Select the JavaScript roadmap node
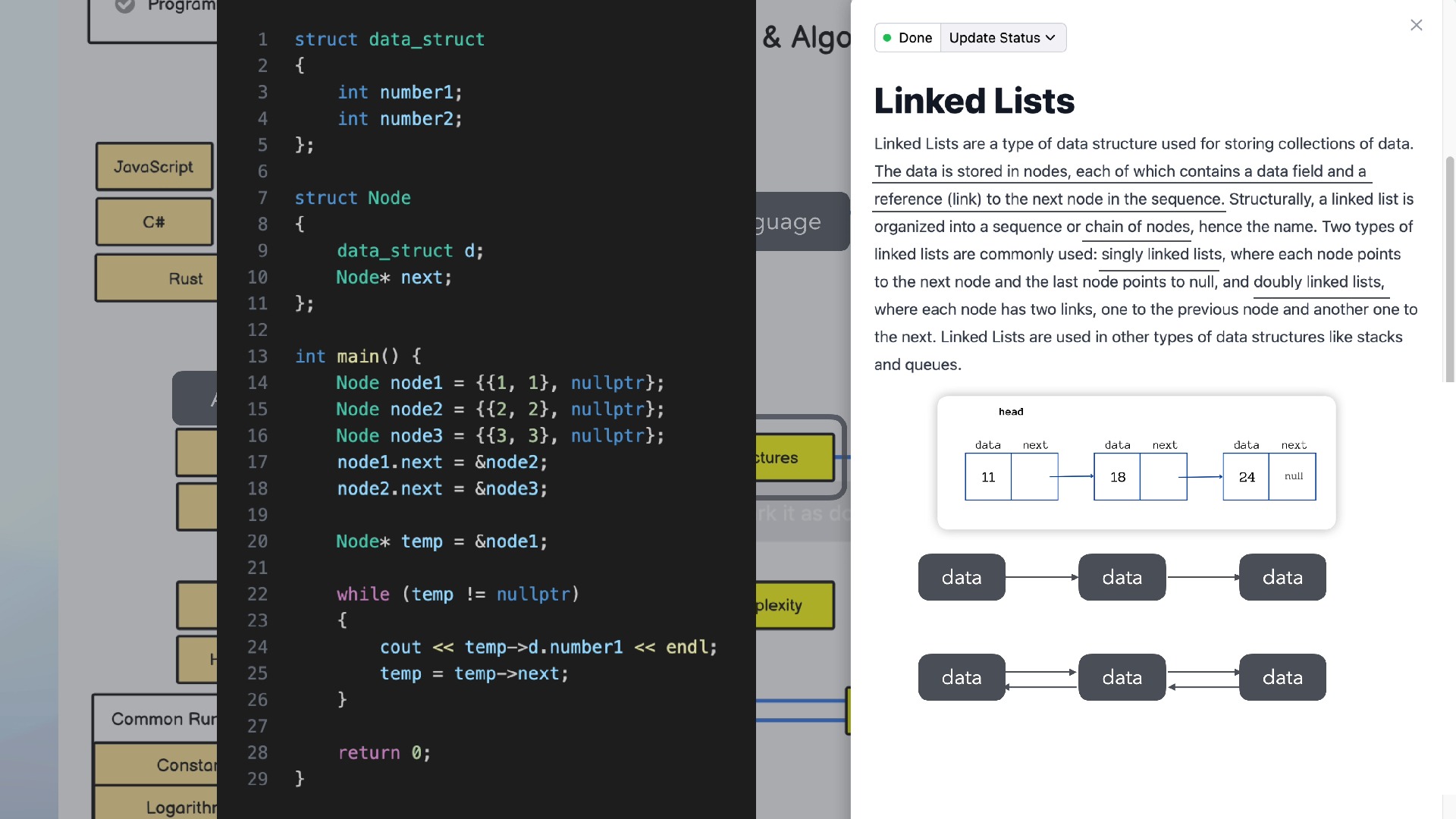 [x=154, y=167]
